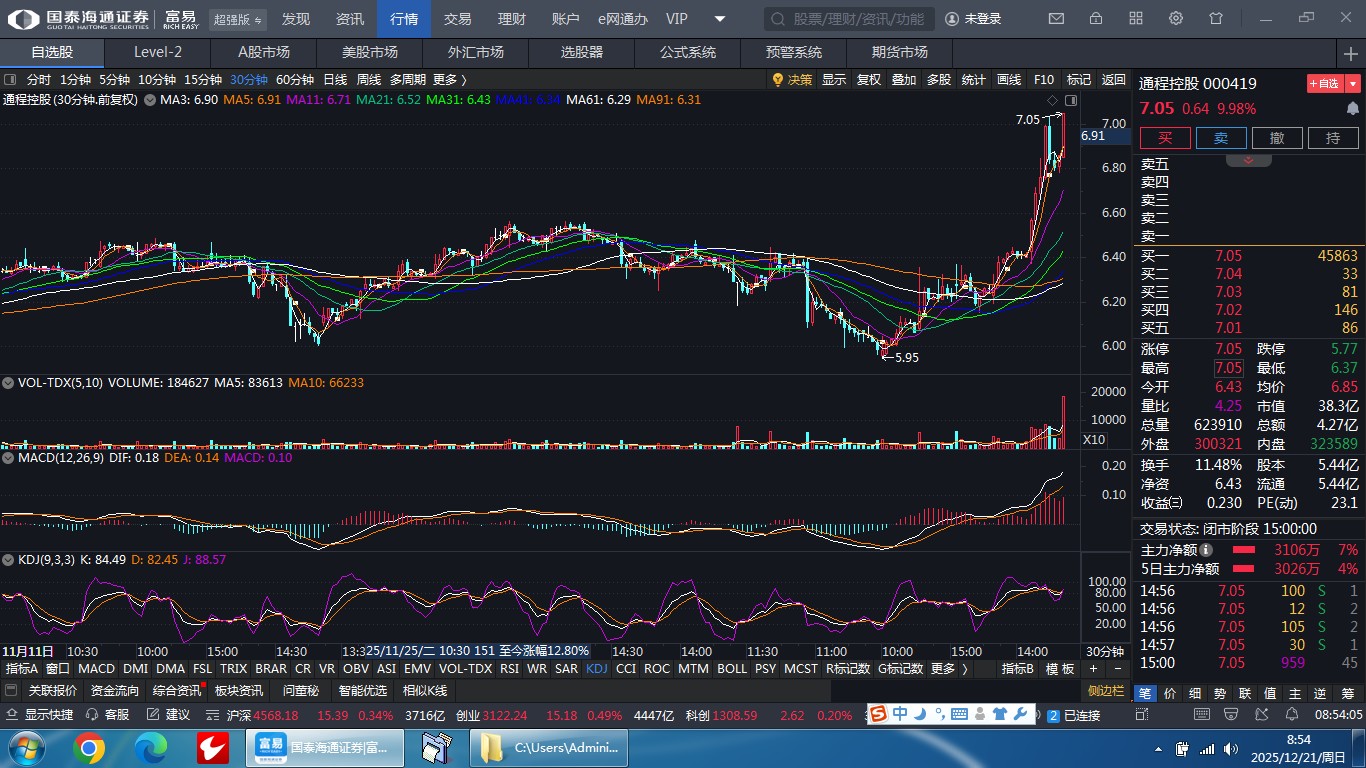Image resolution: width=1366 pixels, height=768 pixels.
Task: Click the 卖 sell button
Action: click(x=1221, y=138)
